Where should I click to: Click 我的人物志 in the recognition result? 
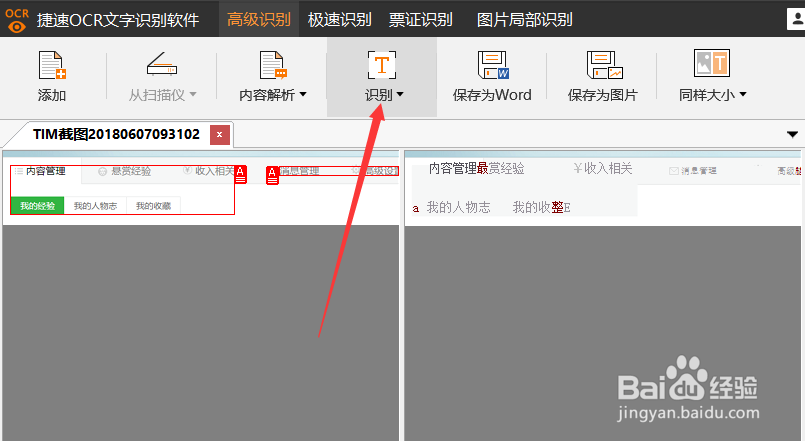(458, 207)
